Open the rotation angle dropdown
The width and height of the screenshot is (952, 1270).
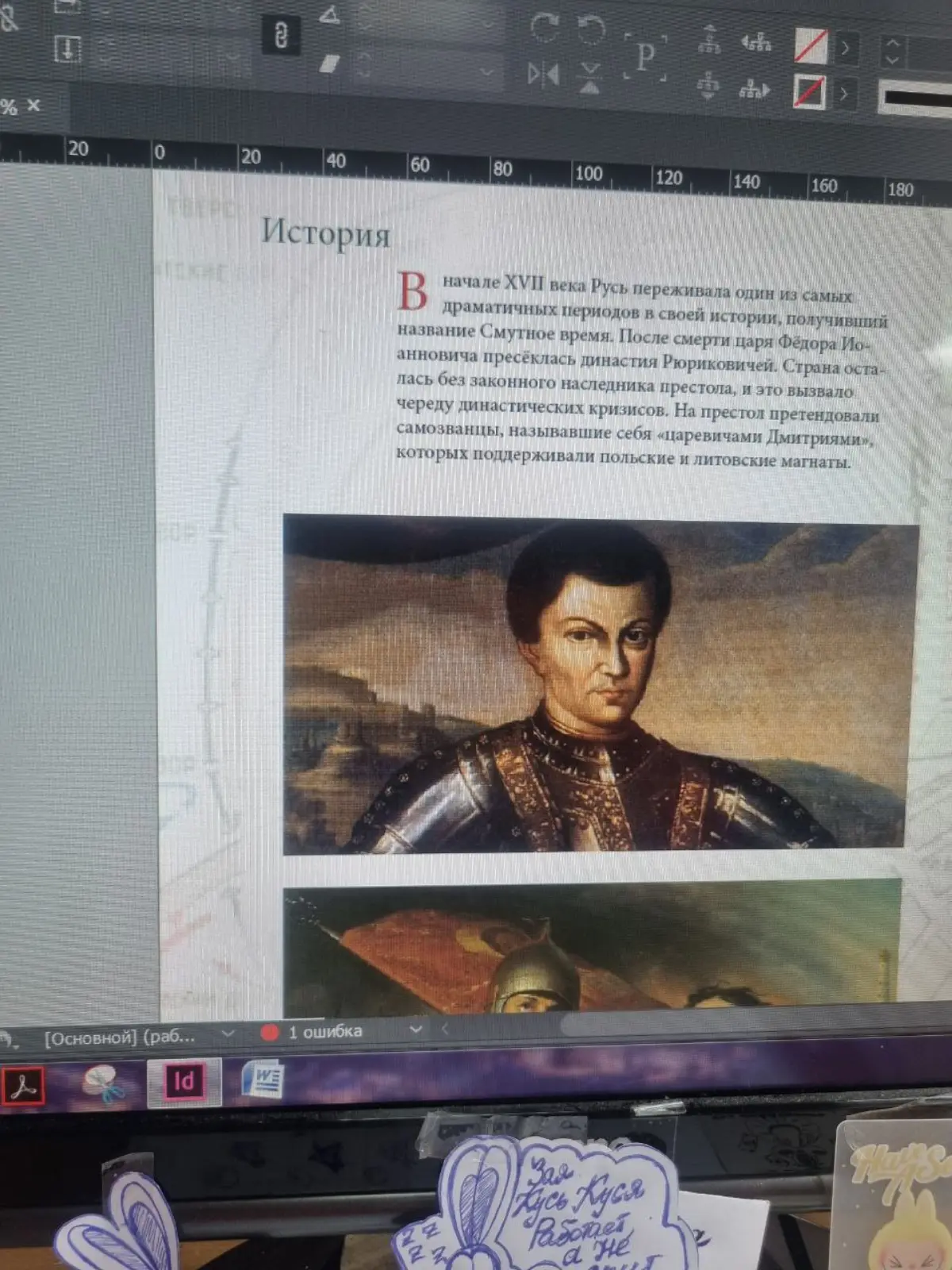pyautogui.click(x=487, y=24)
